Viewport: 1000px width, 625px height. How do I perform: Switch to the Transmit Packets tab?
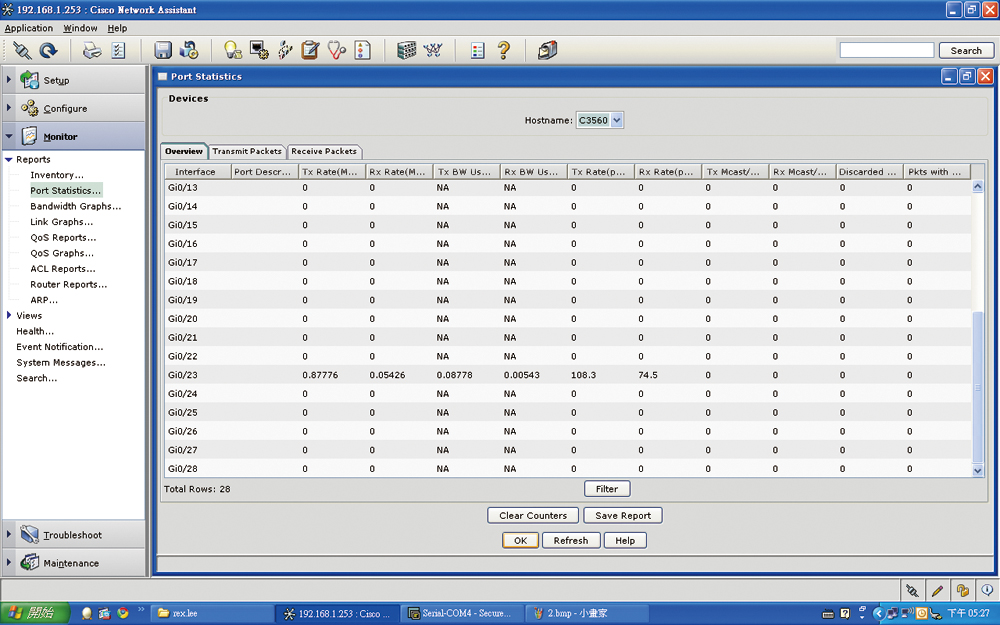point(247,151)
